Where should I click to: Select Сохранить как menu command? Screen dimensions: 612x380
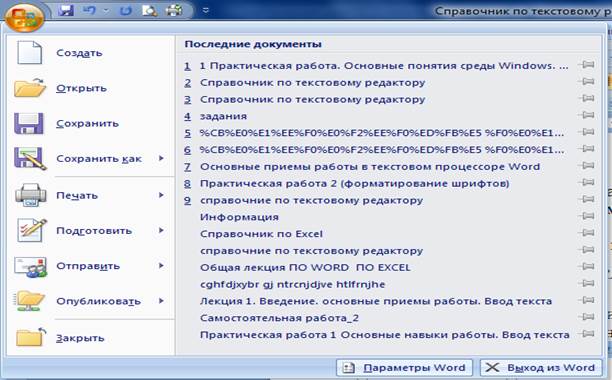tap(99, 159)
